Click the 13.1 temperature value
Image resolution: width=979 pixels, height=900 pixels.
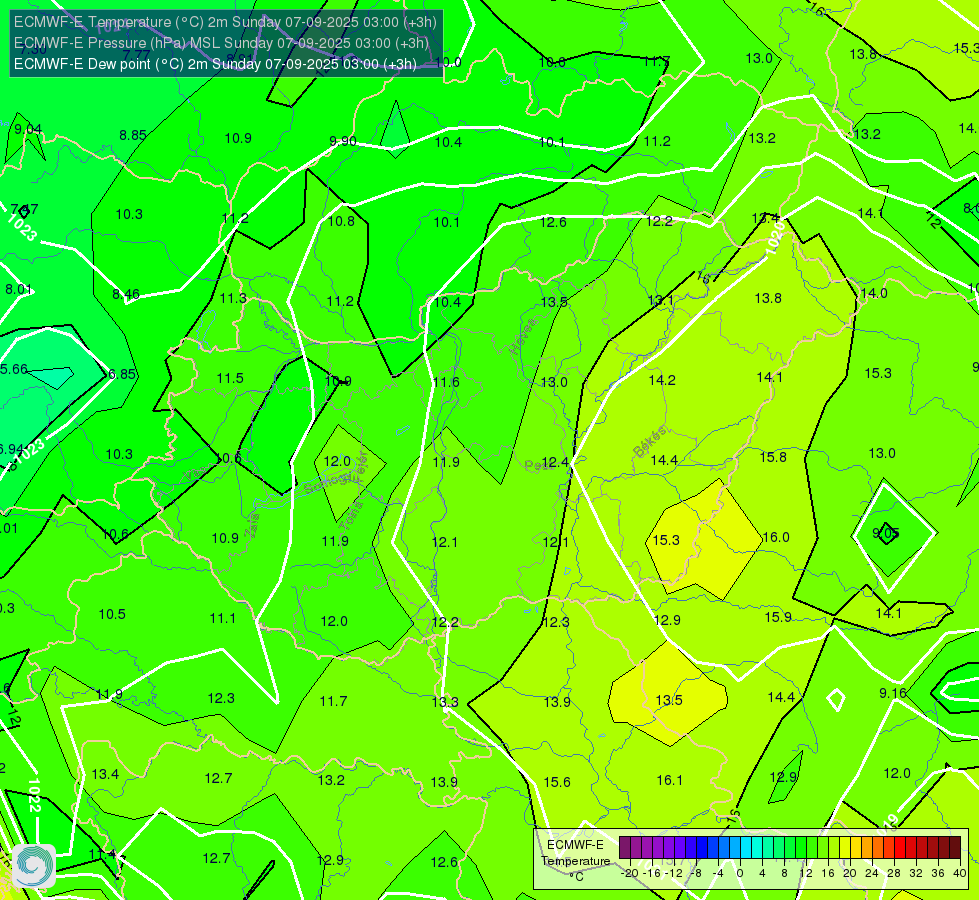pos(661,300)
